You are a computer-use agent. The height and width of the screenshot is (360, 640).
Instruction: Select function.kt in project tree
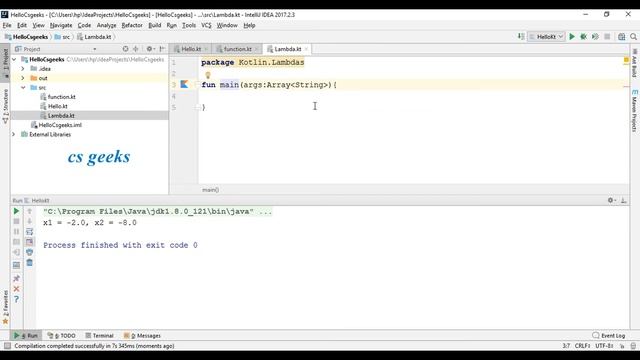[61, 97]
